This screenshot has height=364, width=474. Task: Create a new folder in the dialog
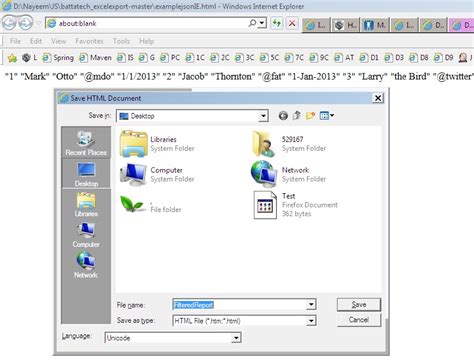pos(311,116)
